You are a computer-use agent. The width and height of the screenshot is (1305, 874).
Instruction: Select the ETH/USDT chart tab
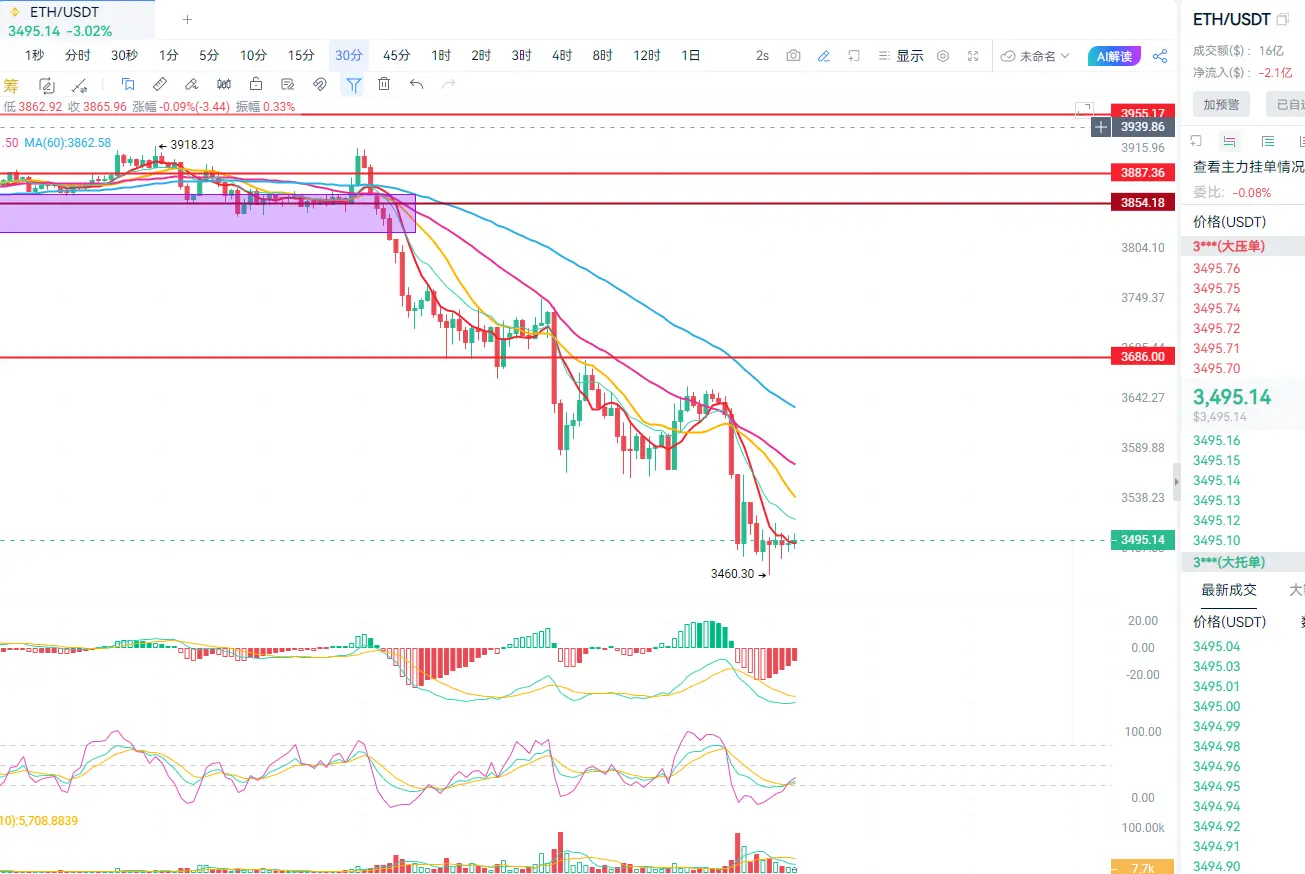coord(77,21)
